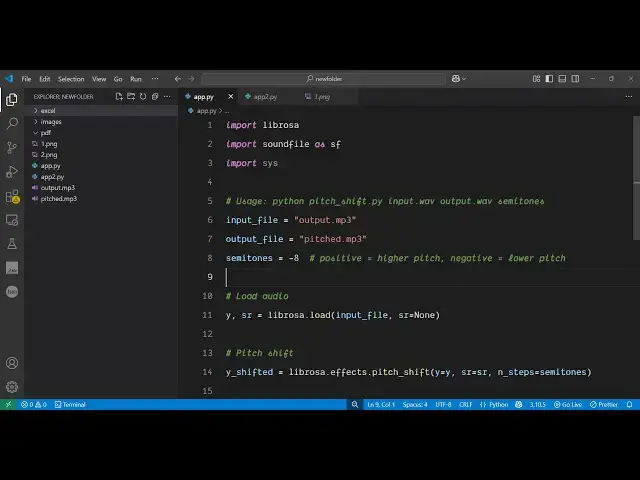Open the File menu
Image resolution: width=640 pixels, height=480 pixels.
point(26,79)
